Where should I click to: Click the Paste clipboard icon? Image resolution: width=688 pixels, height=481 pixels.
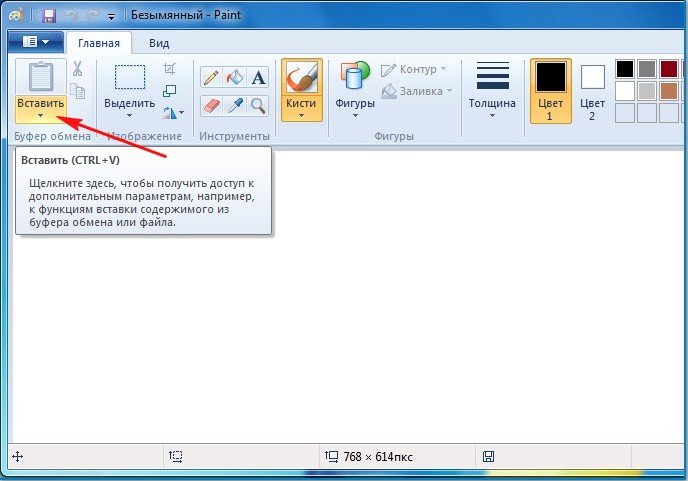(x=41, y=77)
